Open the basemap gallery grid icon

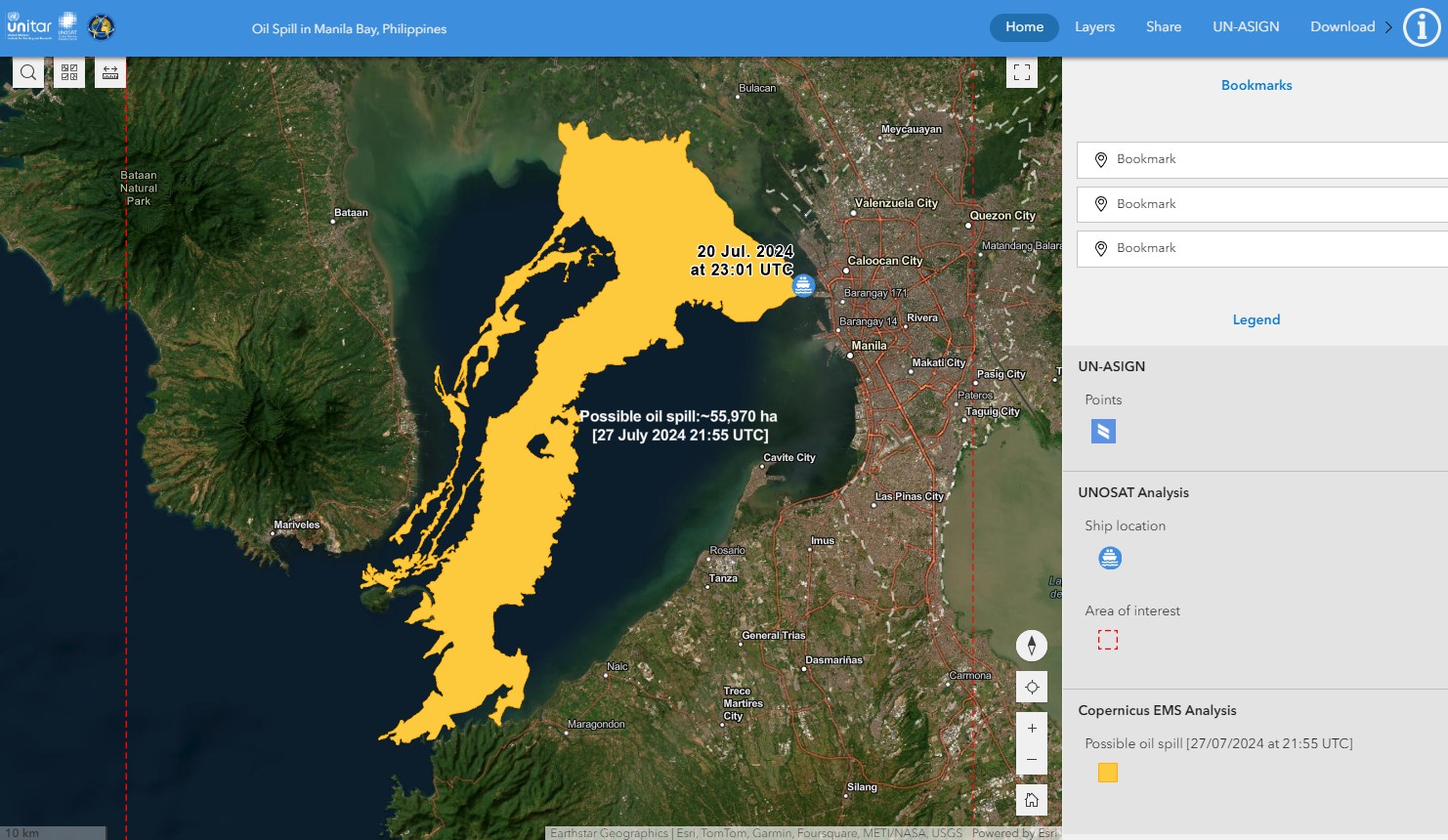click(x=69, y=72)
